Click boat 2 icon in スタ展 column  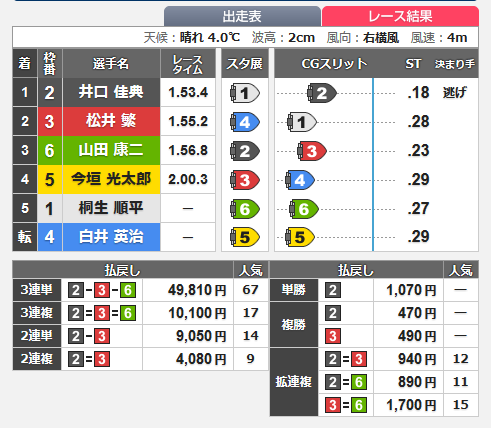(245, 151)
